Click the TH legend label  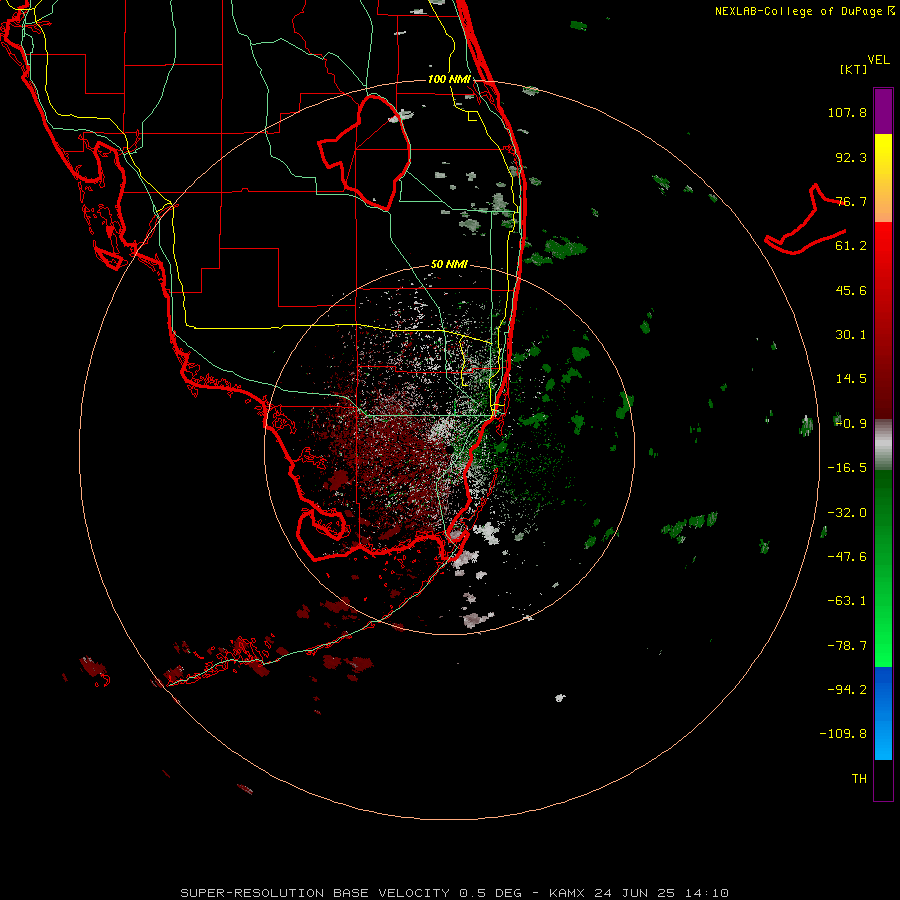859,779
